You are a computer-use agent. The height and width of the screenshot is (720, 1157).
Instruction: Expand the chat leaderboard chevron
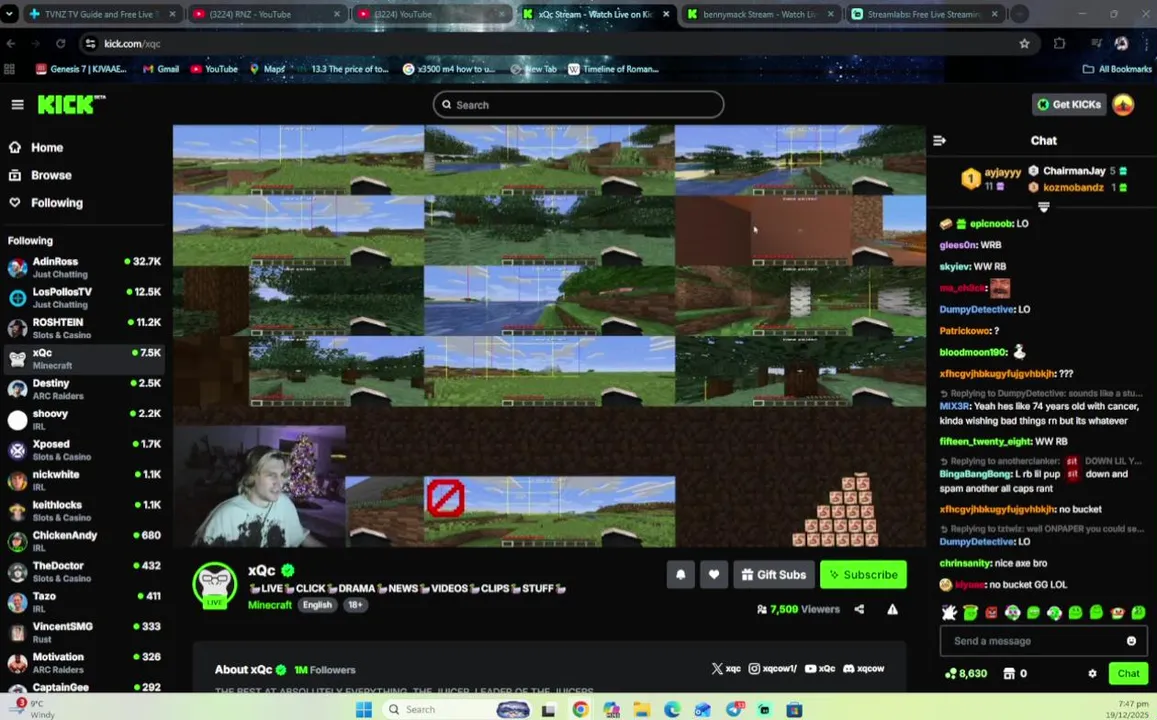click(x=1043, y=207)
